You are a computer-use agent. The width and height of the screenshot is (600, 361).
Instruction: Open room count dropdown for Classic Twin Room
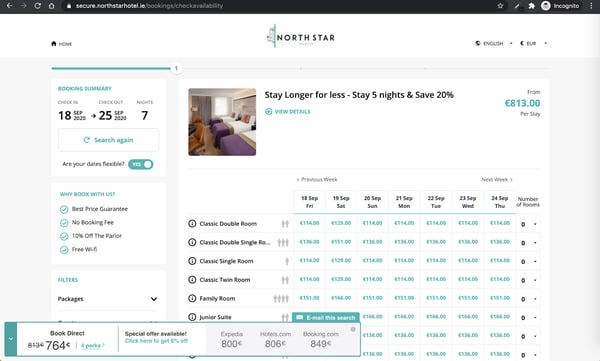[528, 280]
